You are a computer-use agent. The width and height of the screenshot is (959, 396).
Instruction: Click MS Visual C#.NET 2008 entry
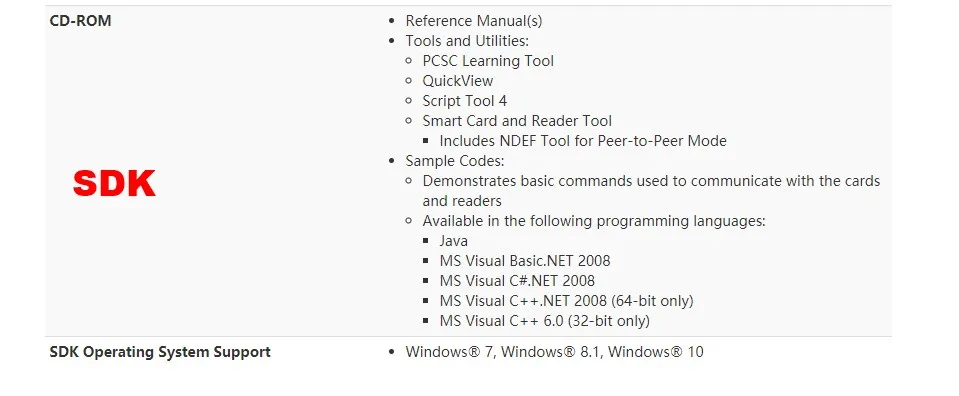[517, 281]
